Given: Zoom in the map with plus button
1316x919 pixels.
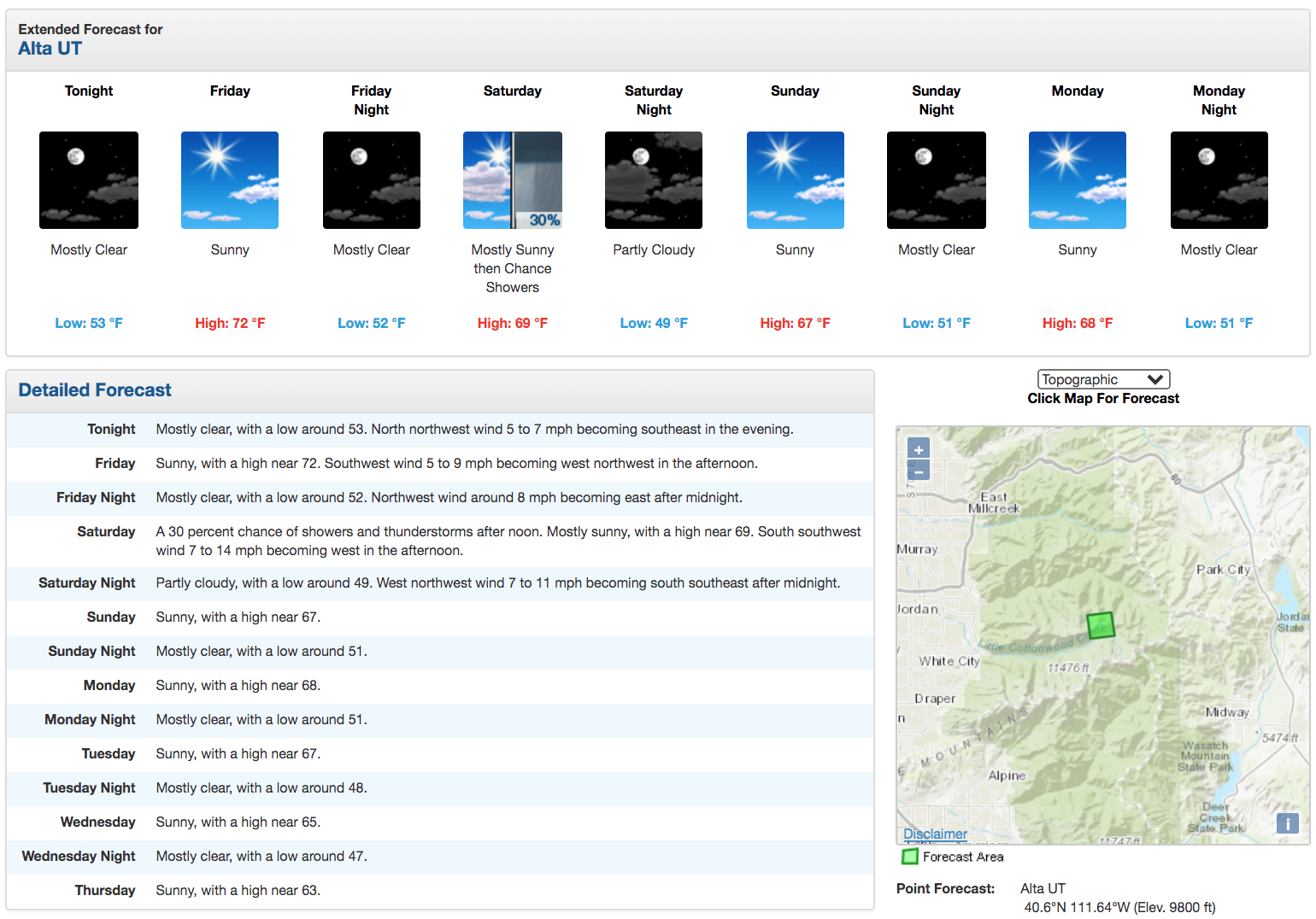Looking at the screenshot, I should point(919,449).
